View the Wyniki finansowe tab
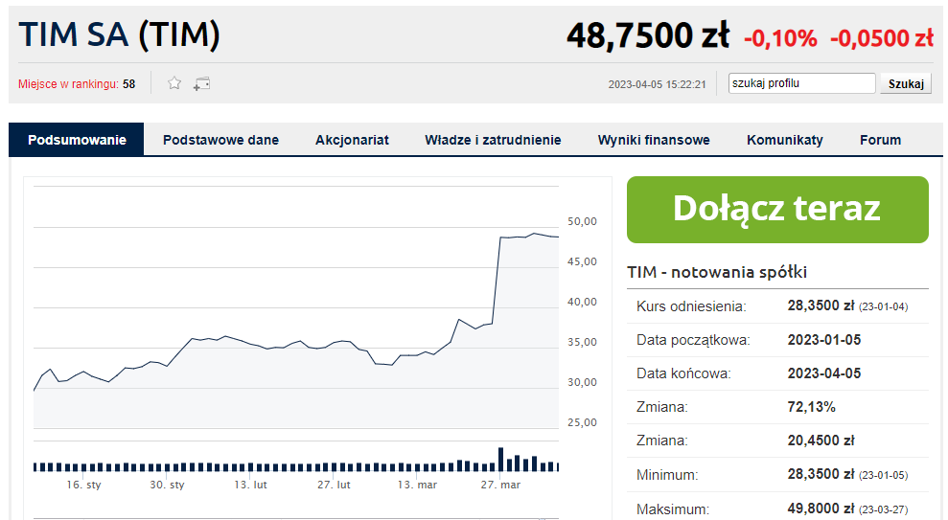 [654, 140]
